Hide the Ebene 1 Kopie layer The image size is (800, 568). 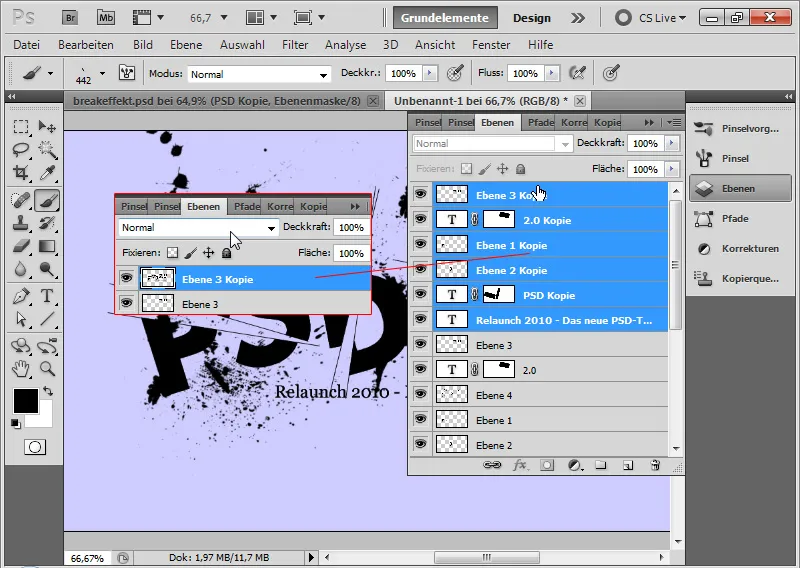(420, 244)
